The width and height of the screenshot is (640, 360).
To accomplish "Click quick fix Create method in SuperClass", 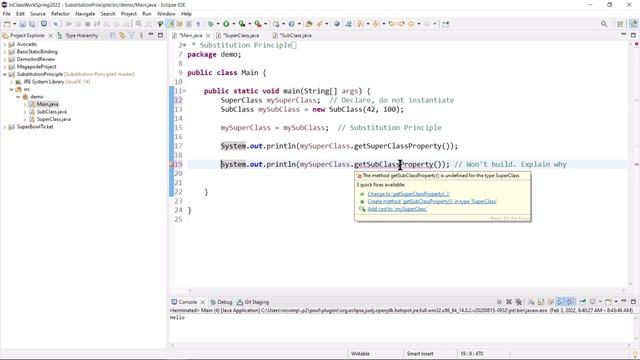I will [432, 201].
